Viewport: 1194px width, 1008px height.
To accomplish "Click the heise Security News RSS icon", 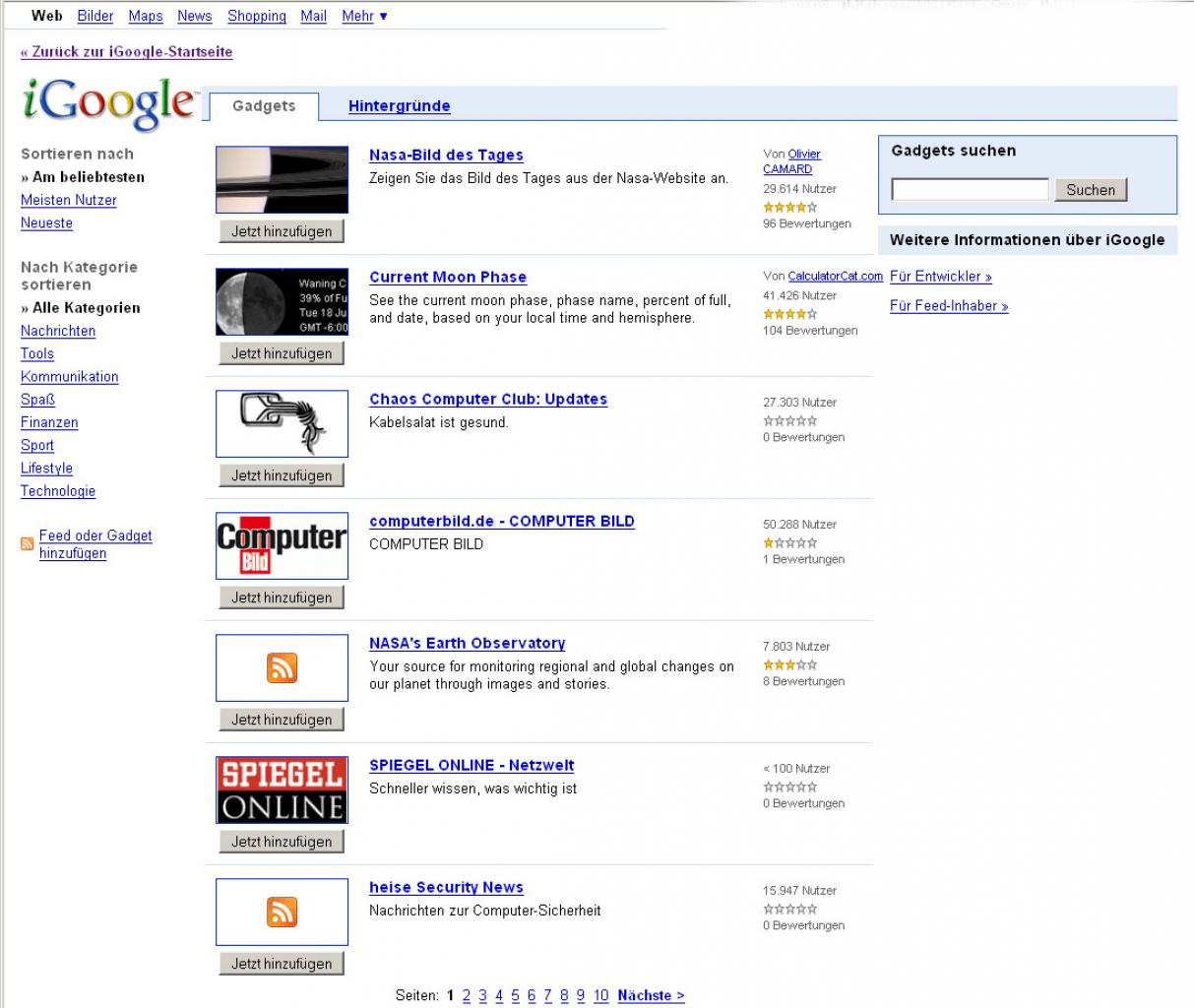I will [x=282, y=913].
